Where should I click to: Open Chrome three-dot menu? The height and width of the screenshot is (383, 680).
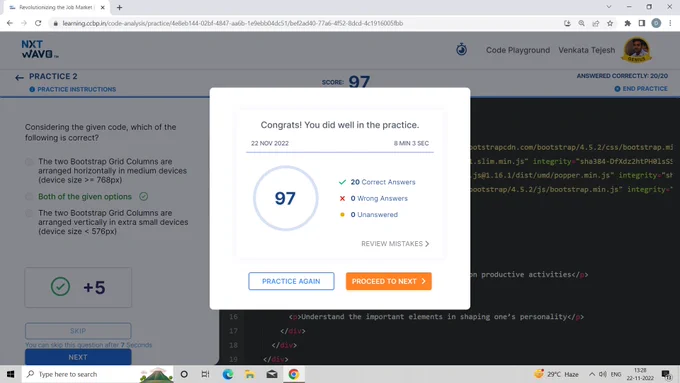pyautogui.click(x=670, y=23)
